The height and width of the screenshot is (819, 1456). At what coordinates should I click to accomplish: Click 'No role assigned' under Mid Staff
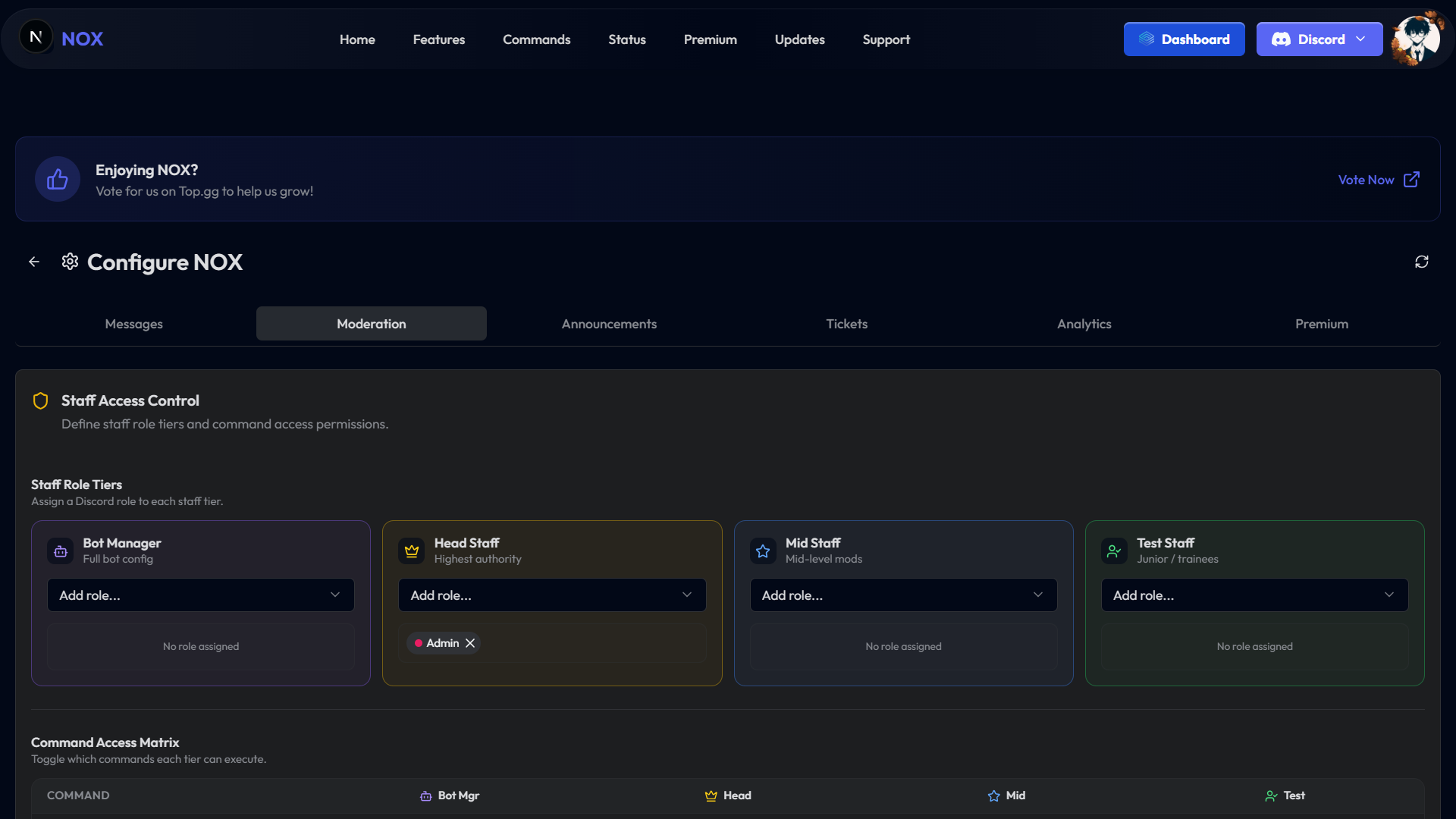tap(903, 646)
